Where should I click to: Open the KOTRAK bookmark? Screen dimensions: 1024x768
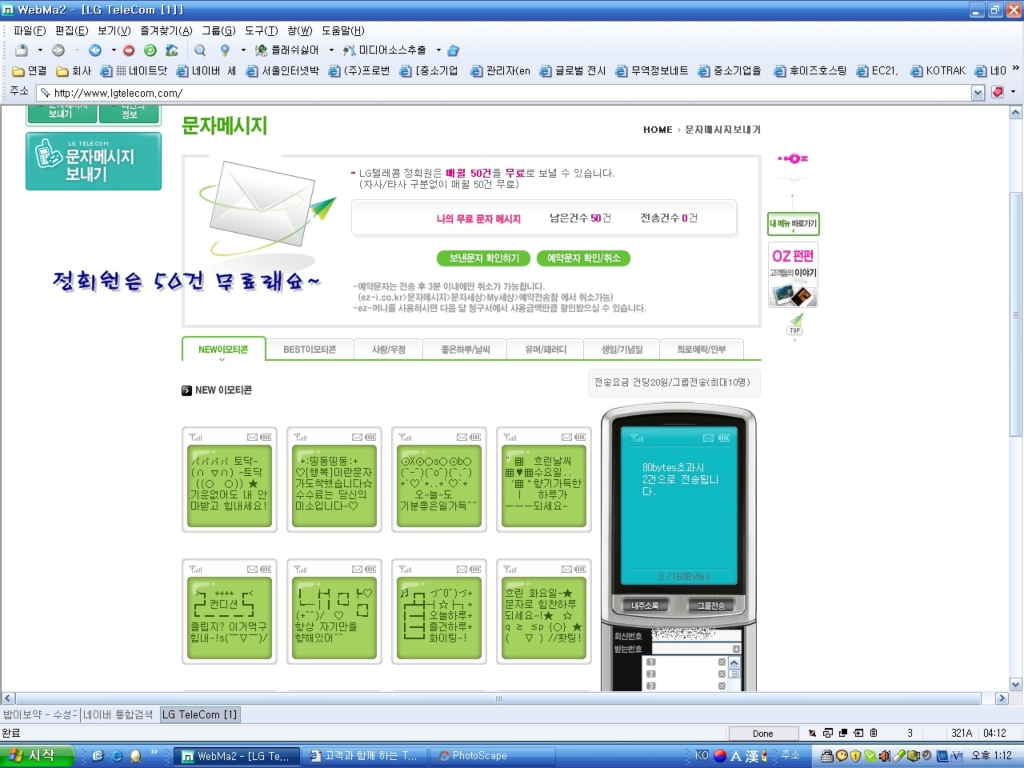click(938, 71)
